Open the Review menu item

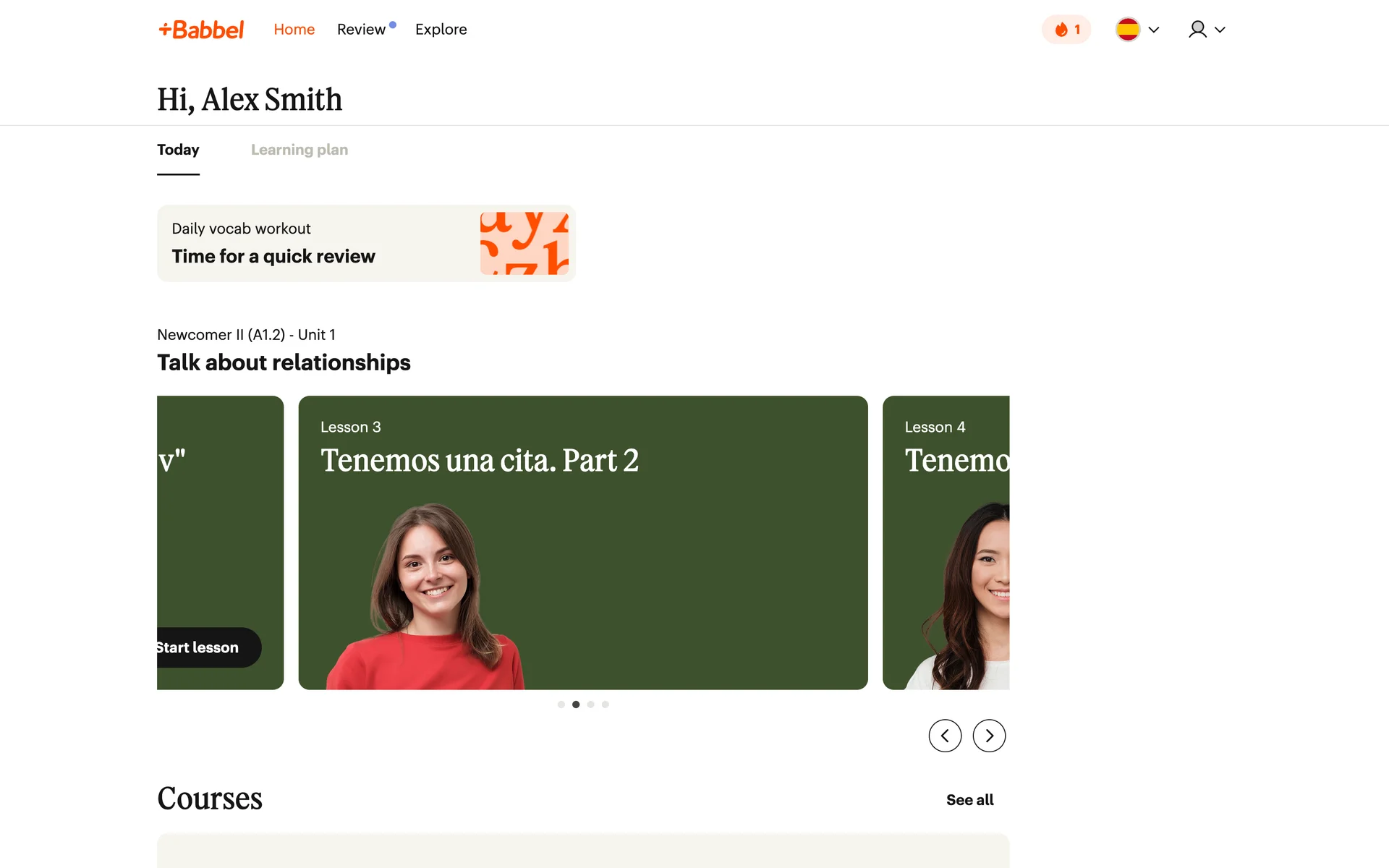361,30
